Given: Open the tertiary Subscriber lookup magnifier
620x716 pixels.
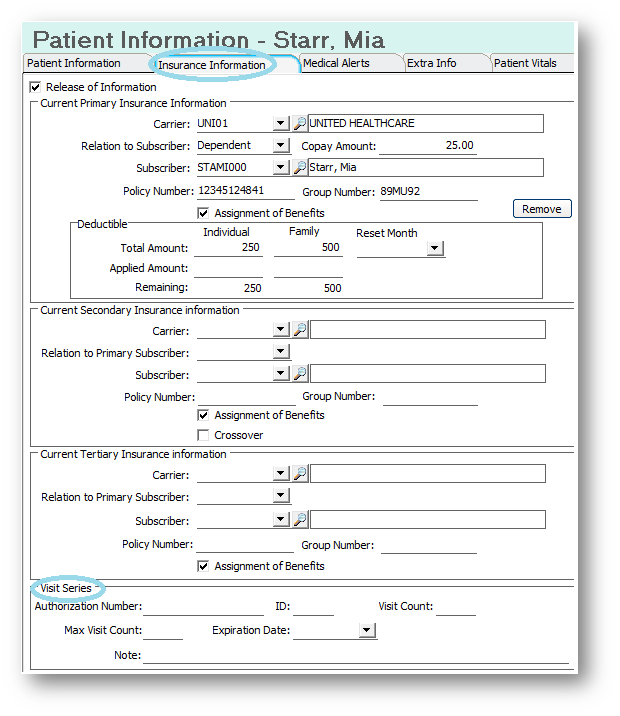Looking at the screenshot, I should click(300, 519).
